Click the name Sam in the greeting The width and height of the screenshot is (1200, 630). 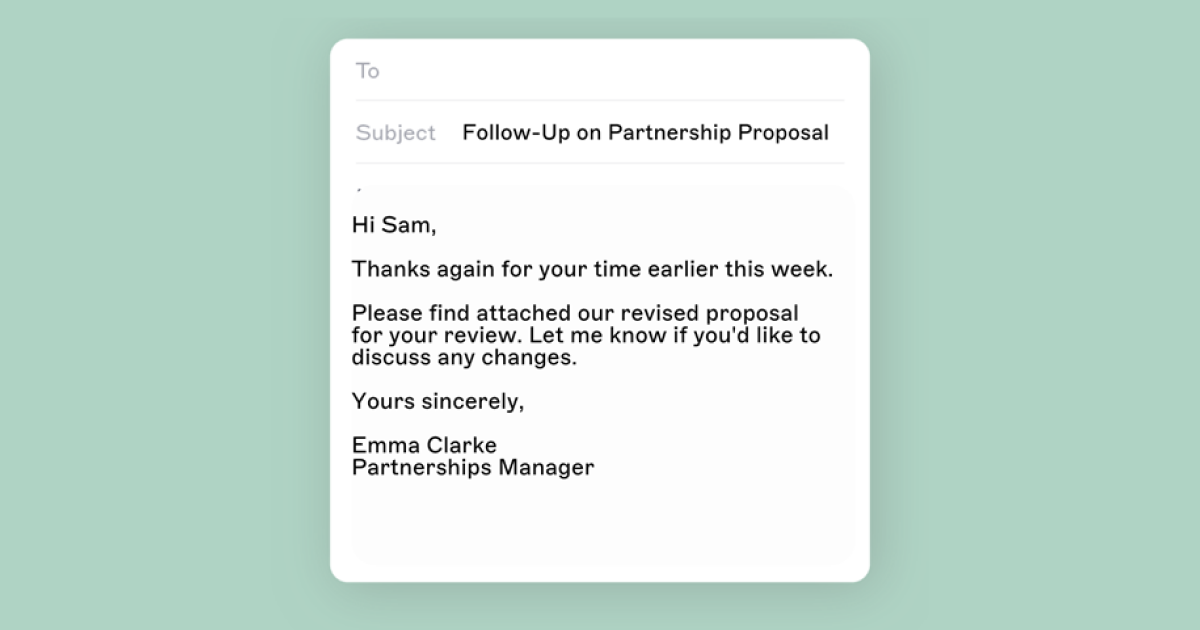coord(407,225)
